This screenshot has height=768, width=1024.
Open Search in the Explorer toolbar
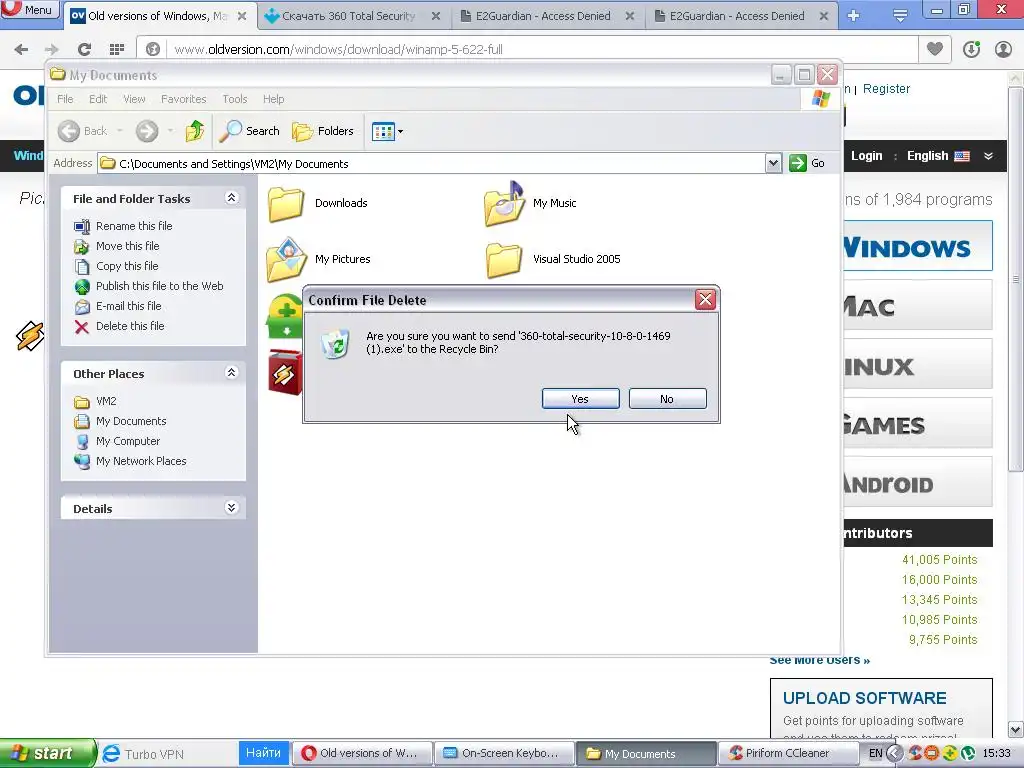pos(249,131)
